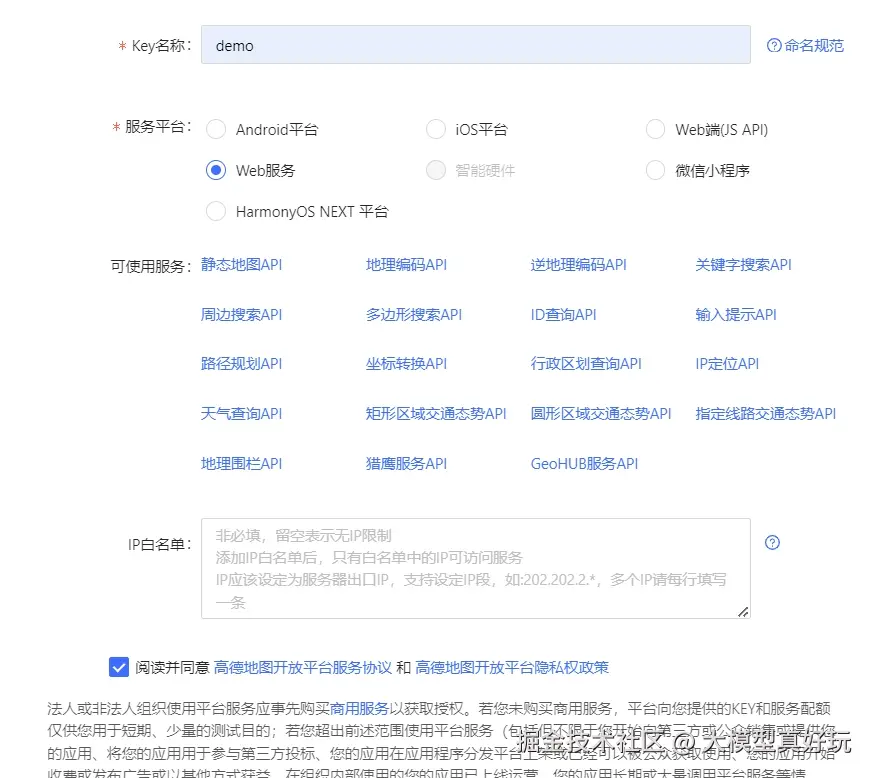Select the 智能硬件 radio button
Screen dimensions: 874x778
pos(436,170)
